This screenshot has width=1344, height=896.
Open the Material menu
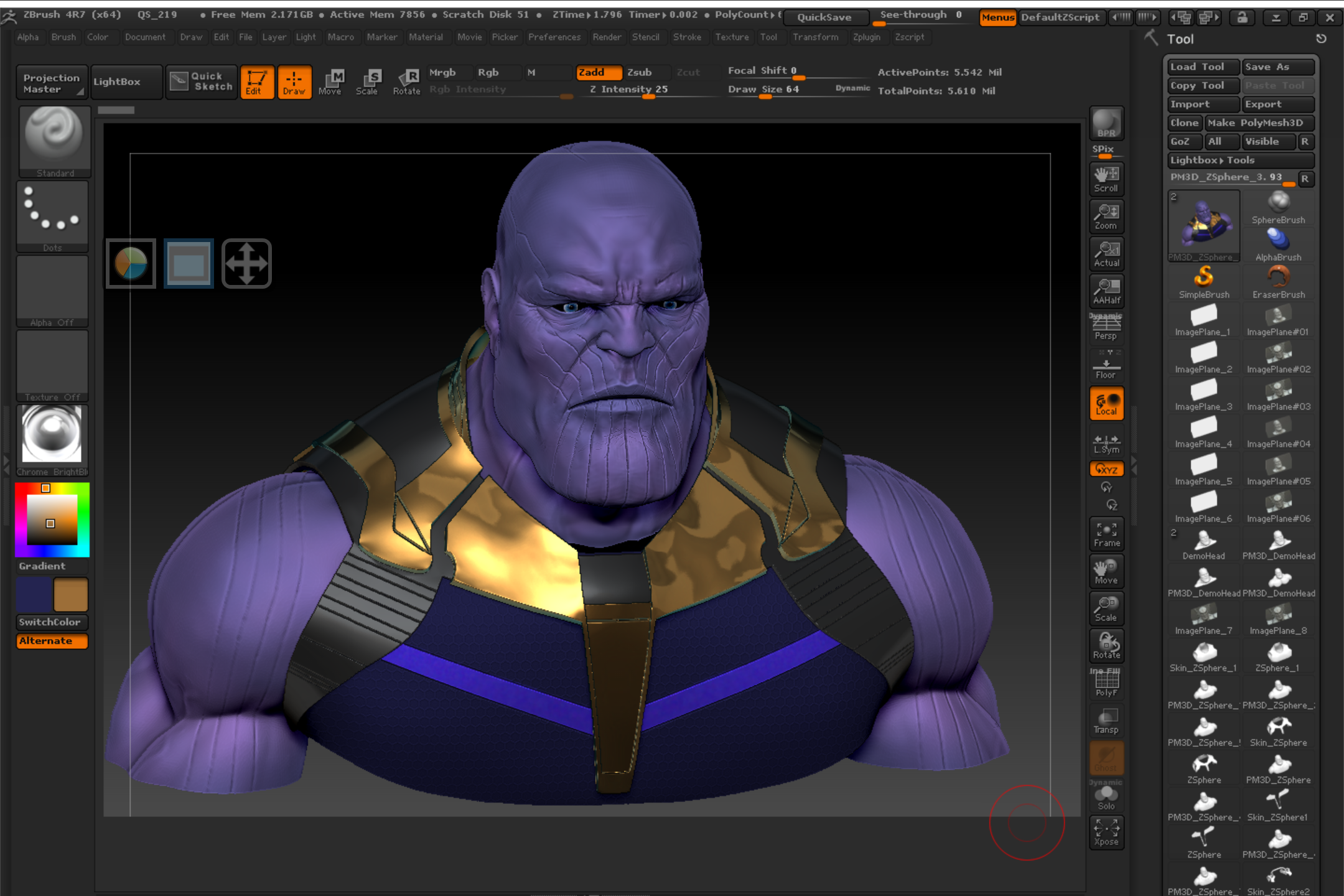pos(426,37)
